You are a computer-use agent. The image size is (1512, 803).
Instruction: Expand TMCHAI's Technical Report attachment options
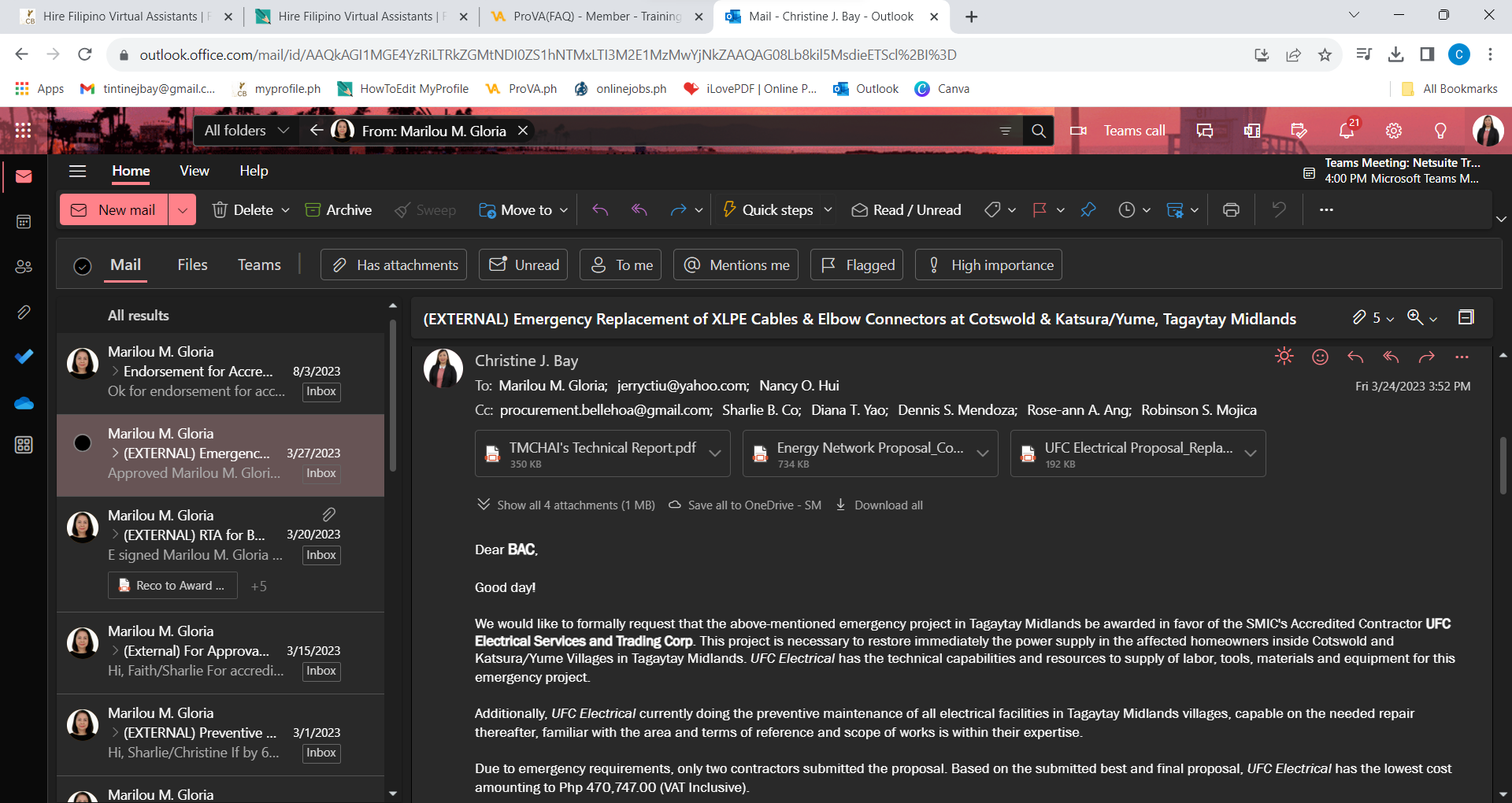(x=715, y=453)
